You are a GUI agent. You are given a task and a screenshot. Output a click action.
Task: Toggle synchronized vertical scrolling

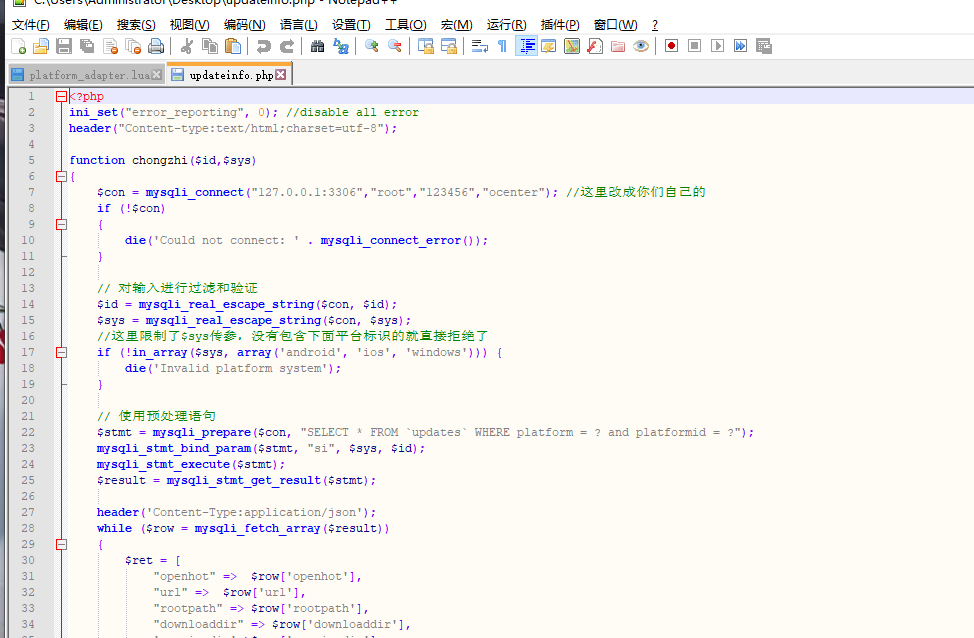pos(426,46)
